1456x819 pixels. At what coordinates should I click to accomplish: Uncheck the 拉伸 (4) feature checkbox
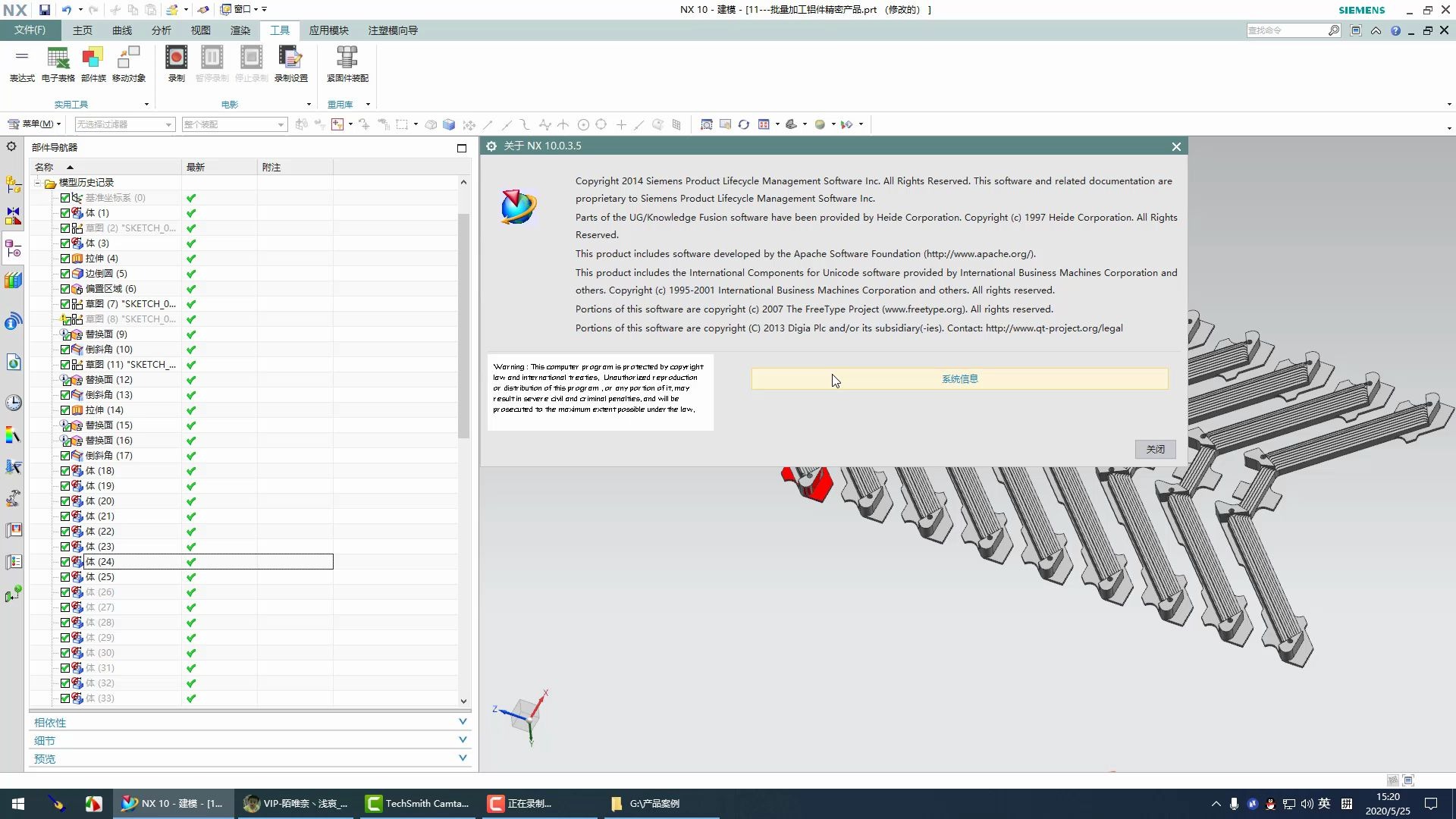[65, 259]
